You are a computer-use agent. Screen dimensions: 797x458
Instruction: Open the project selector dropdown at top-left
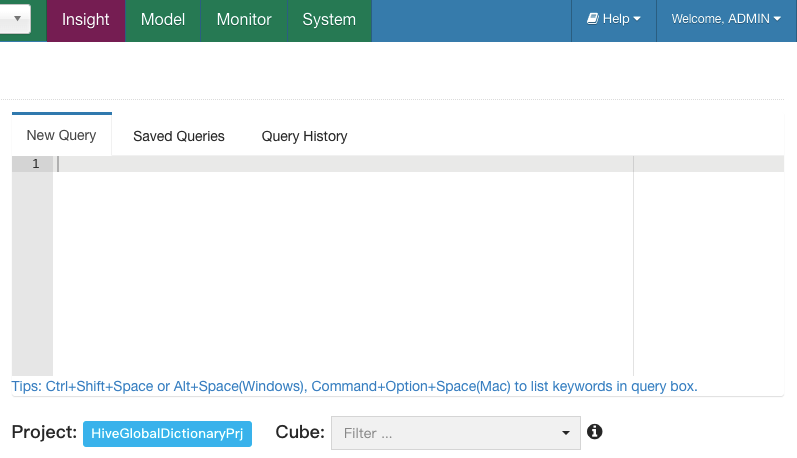point(16,19)
